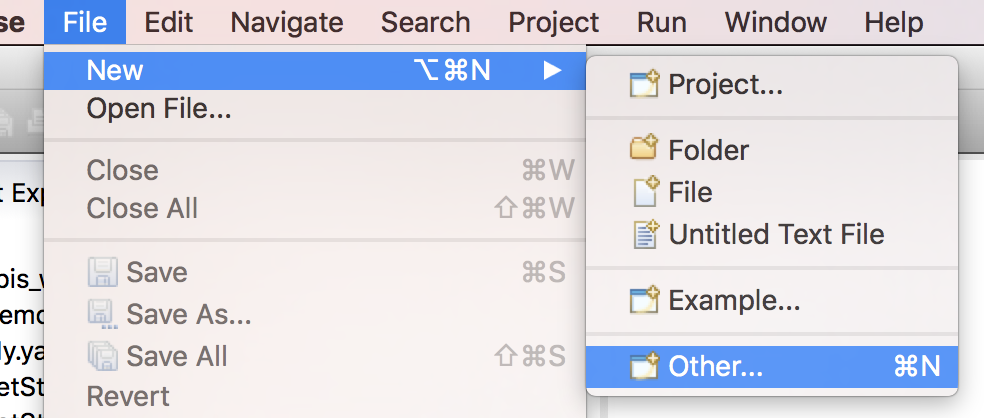This screenshot has width=984, height=418.
Task: Open the Edit menu
Action: [168, 22]
